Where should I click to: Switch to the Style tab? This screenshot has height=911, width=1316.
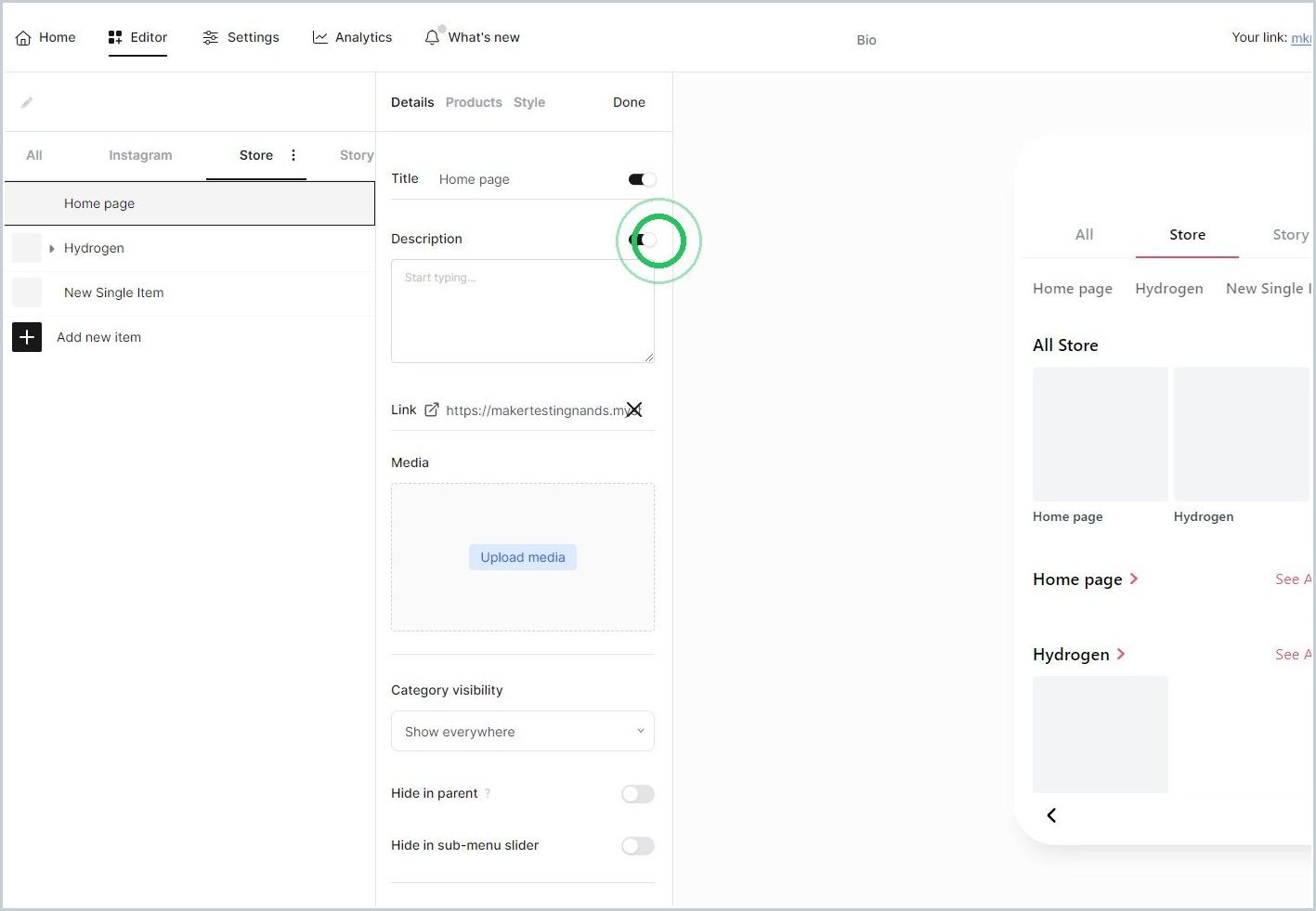[529, 102]
